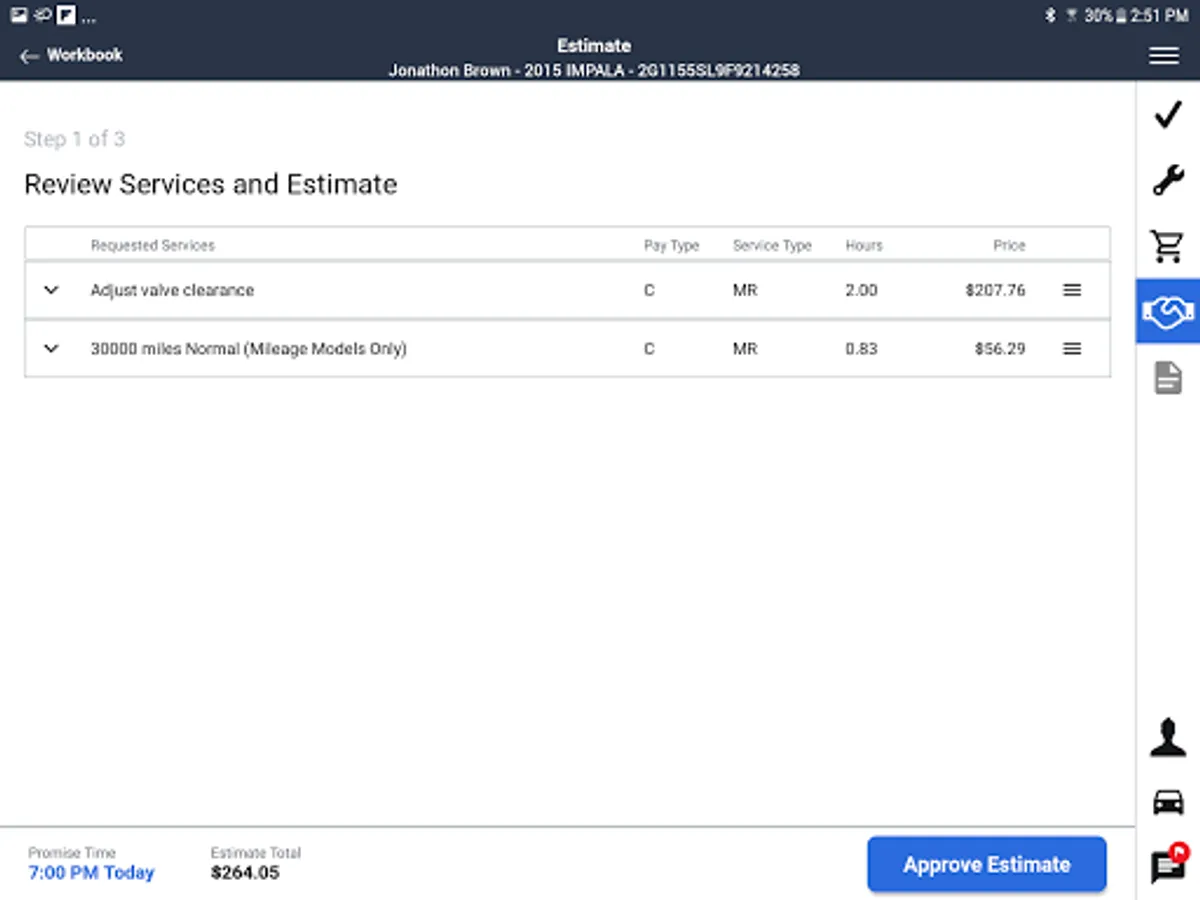Viewport: 1200px width, 900px height.
Task: Go back to Workbook
Action: (x=71, y=56)
